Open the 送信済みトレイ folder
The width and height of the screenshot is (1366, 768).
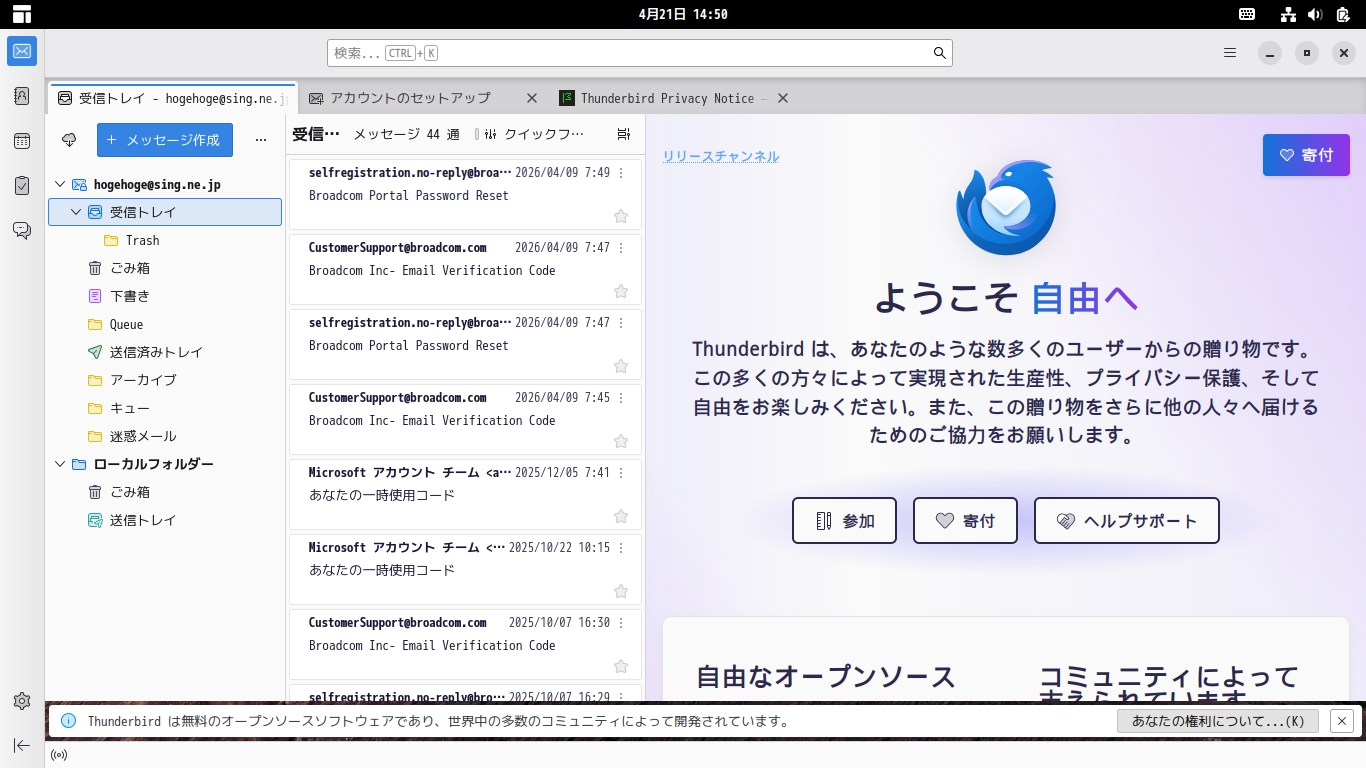tap(165, 352)
